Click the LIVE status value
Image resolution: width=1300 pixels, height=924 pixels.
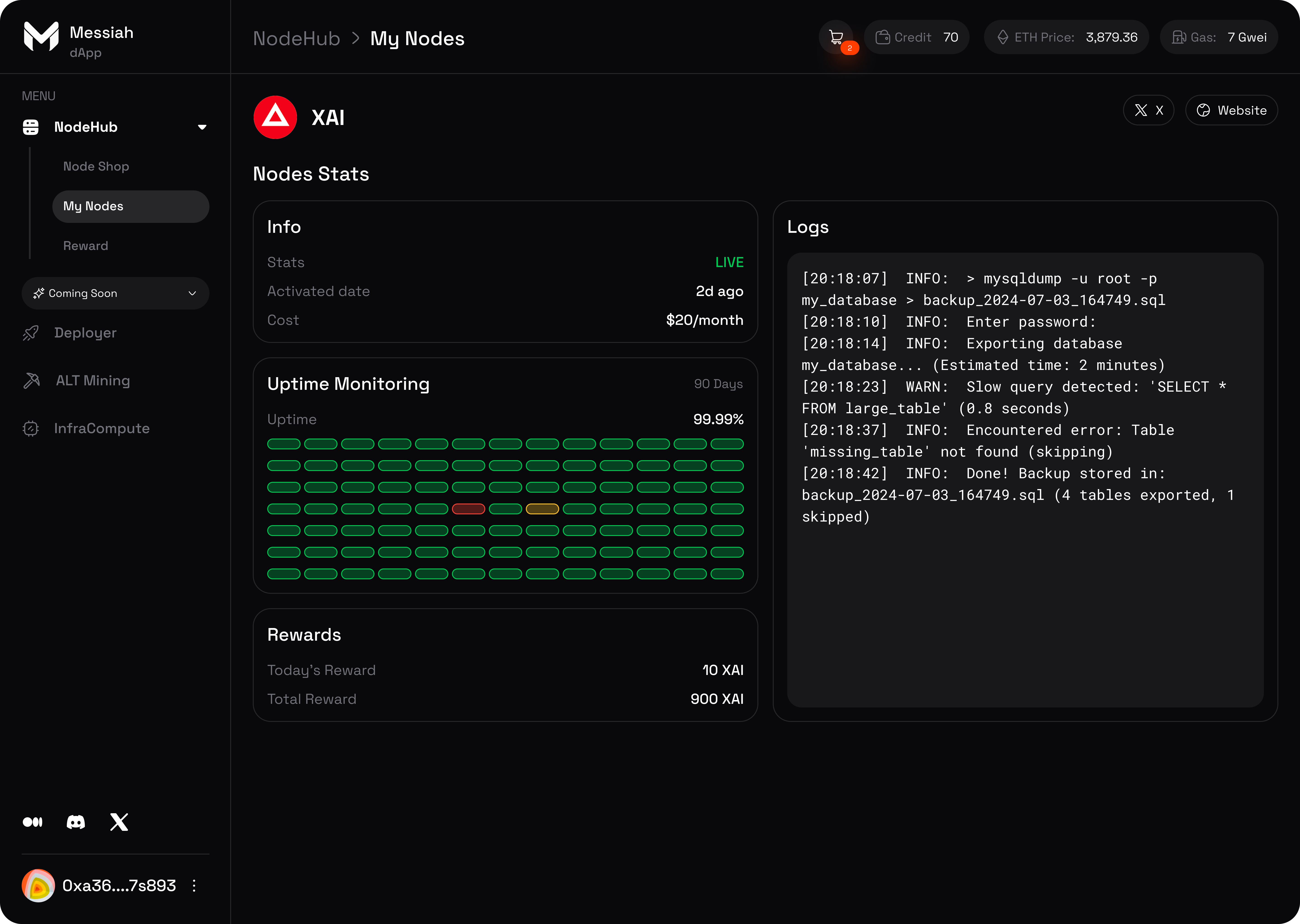[x=729, y=262]
